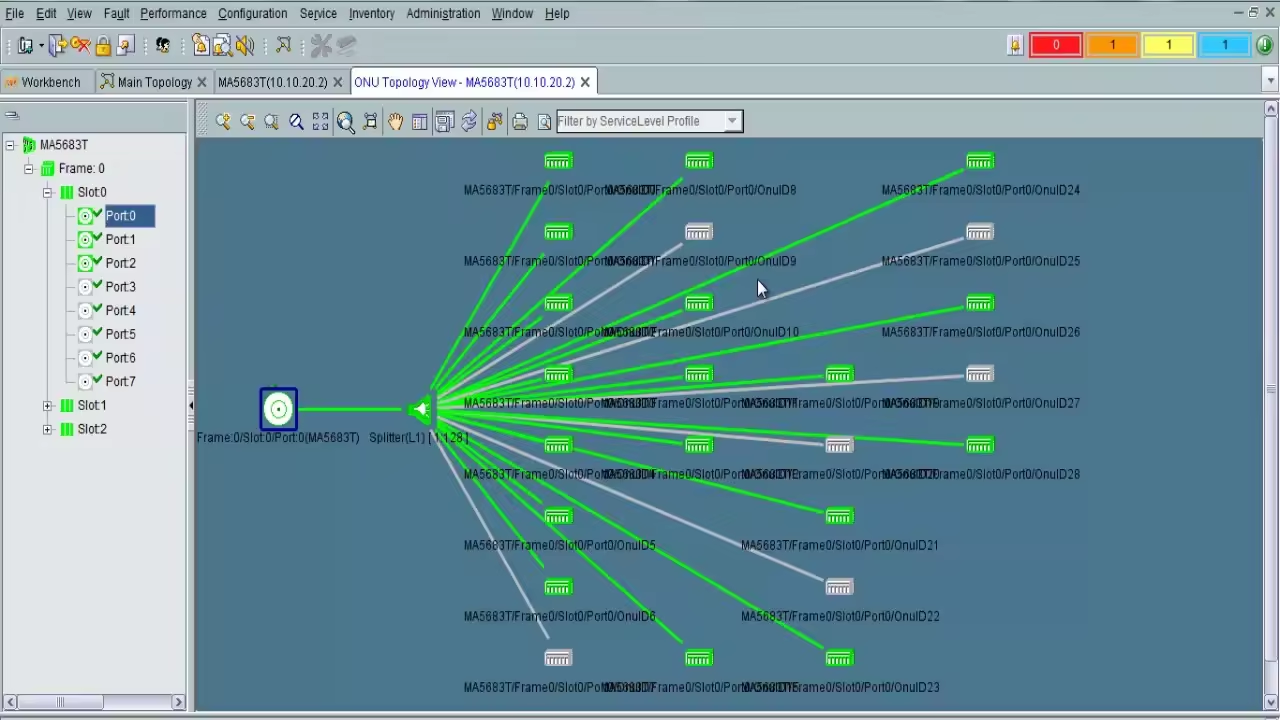This screenshot has width=1280, height=720.
Task: Expand the Slot:1 tree node
Action: [47, 405]
